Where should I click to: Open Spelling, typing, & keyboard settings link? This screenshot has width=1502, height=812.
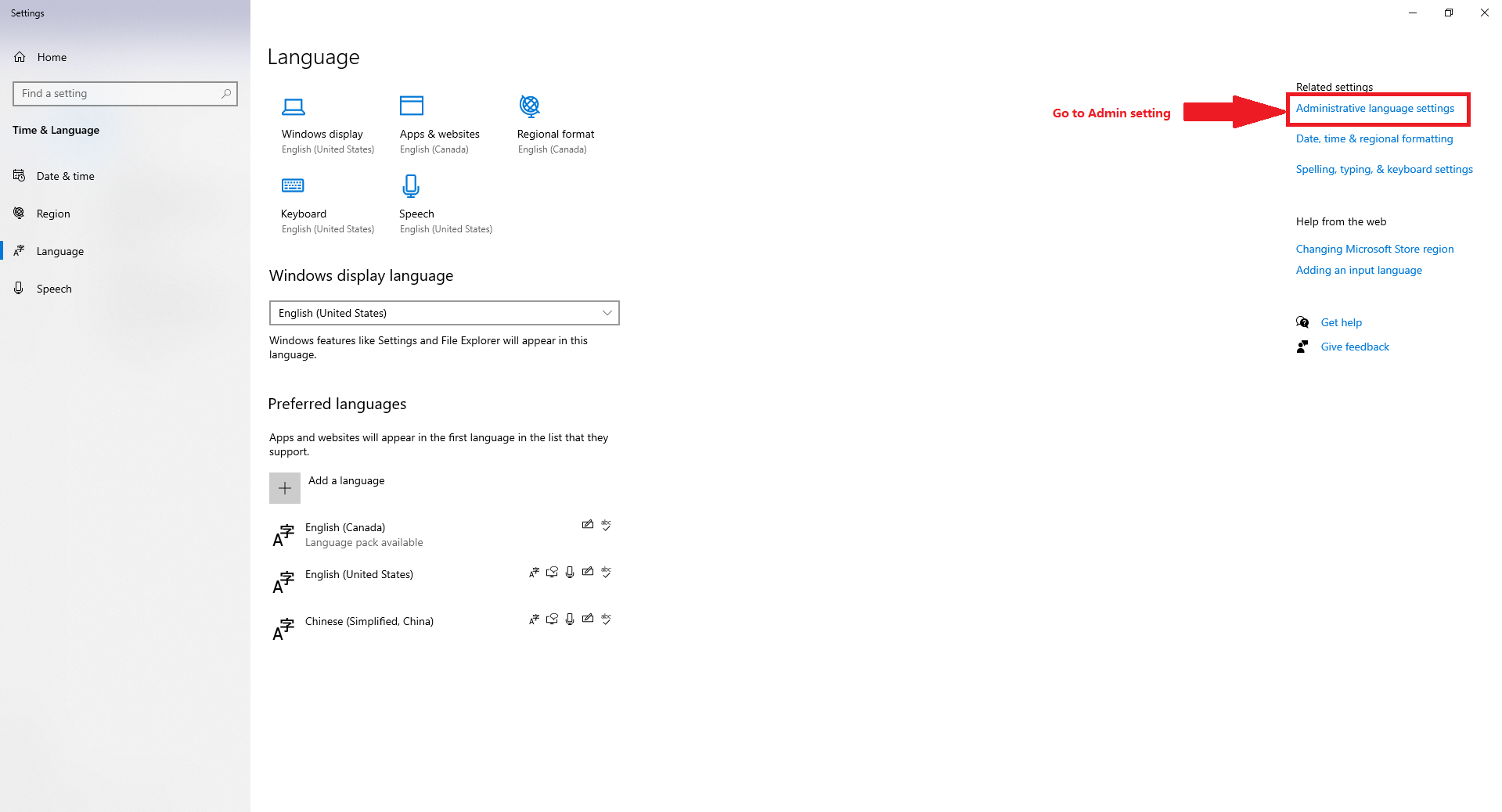1384,170
